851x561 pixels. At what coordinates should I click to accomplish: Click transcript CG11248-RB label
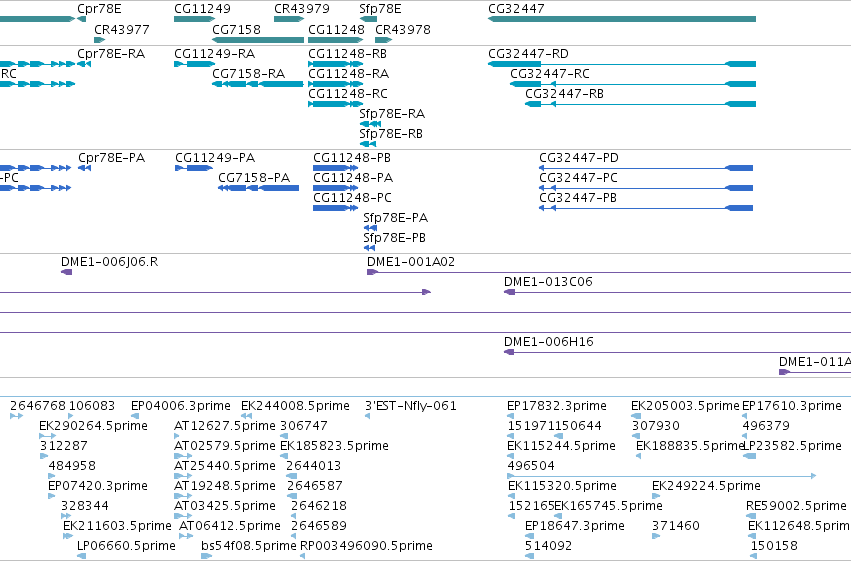pyautogui.click(x=347, y=54)
